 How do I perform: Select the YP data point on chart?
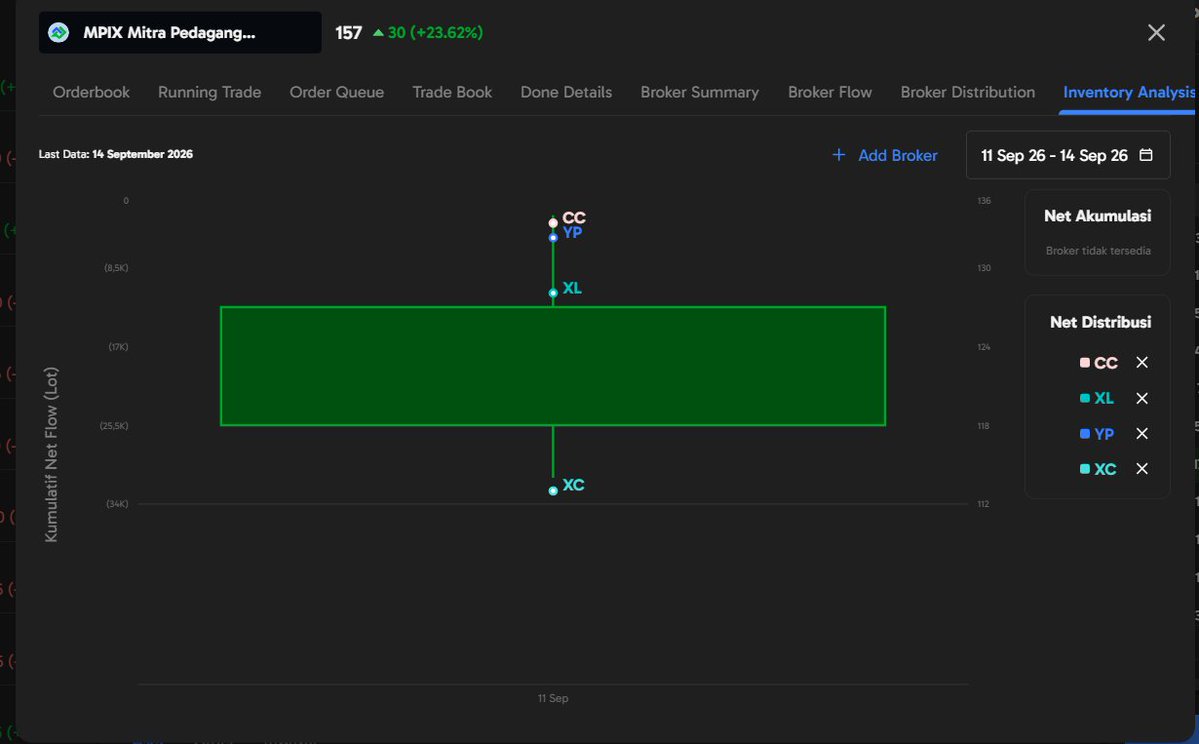coord(553,238)
